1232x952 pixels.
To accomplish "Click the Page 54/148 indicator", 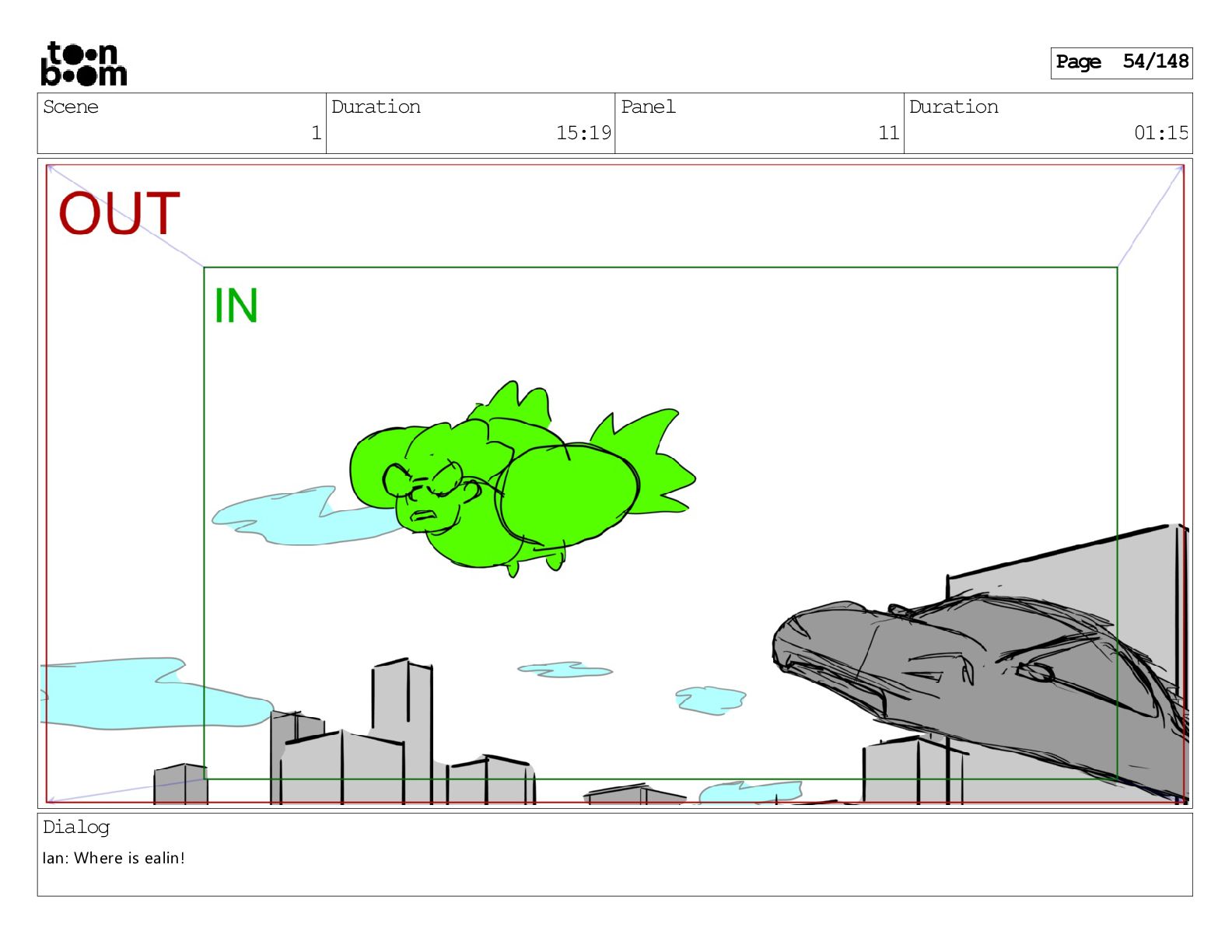I will pyautogui.click(x=1121, y=62).
